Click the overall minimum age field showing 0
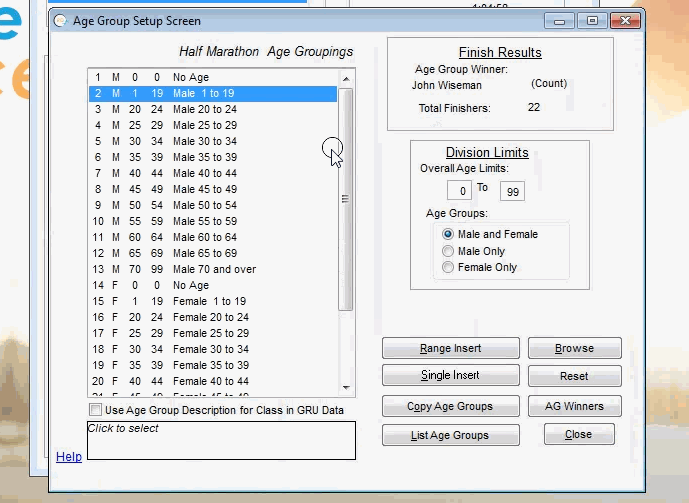The width and height of the screenshot is (689, 503). coord(459,191)
